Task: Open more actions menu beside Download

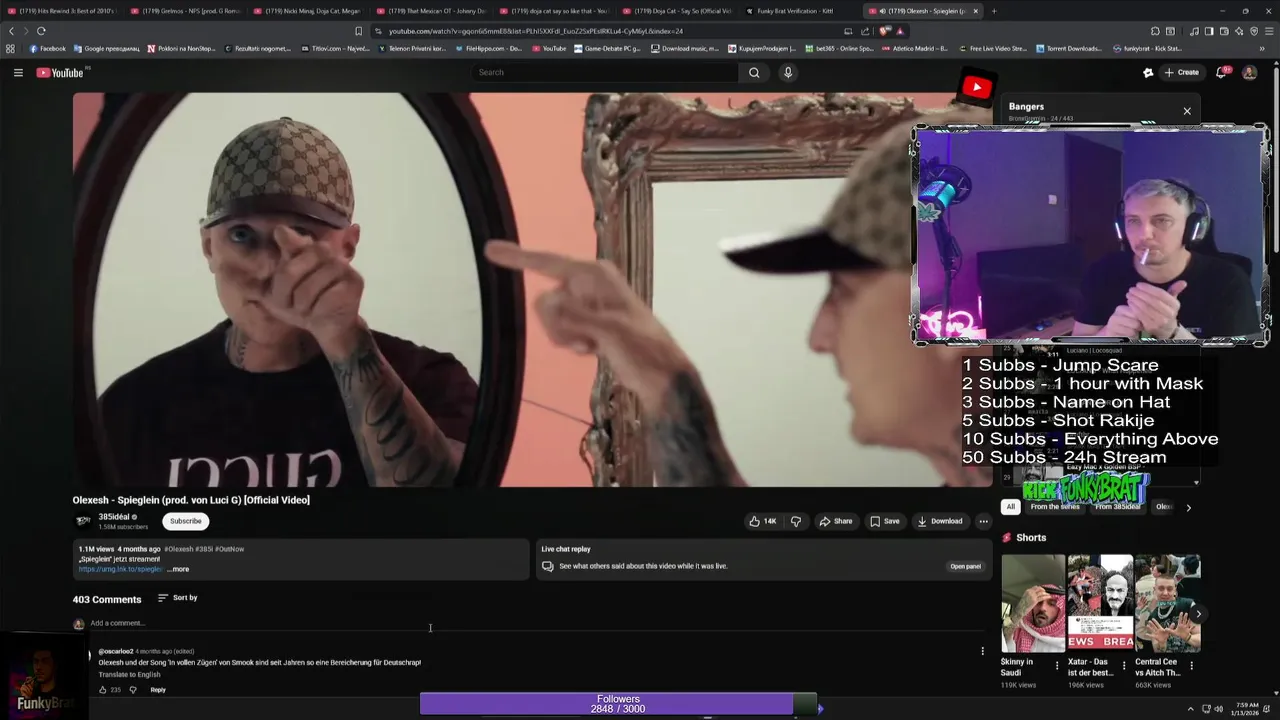Action: point(983,521)
